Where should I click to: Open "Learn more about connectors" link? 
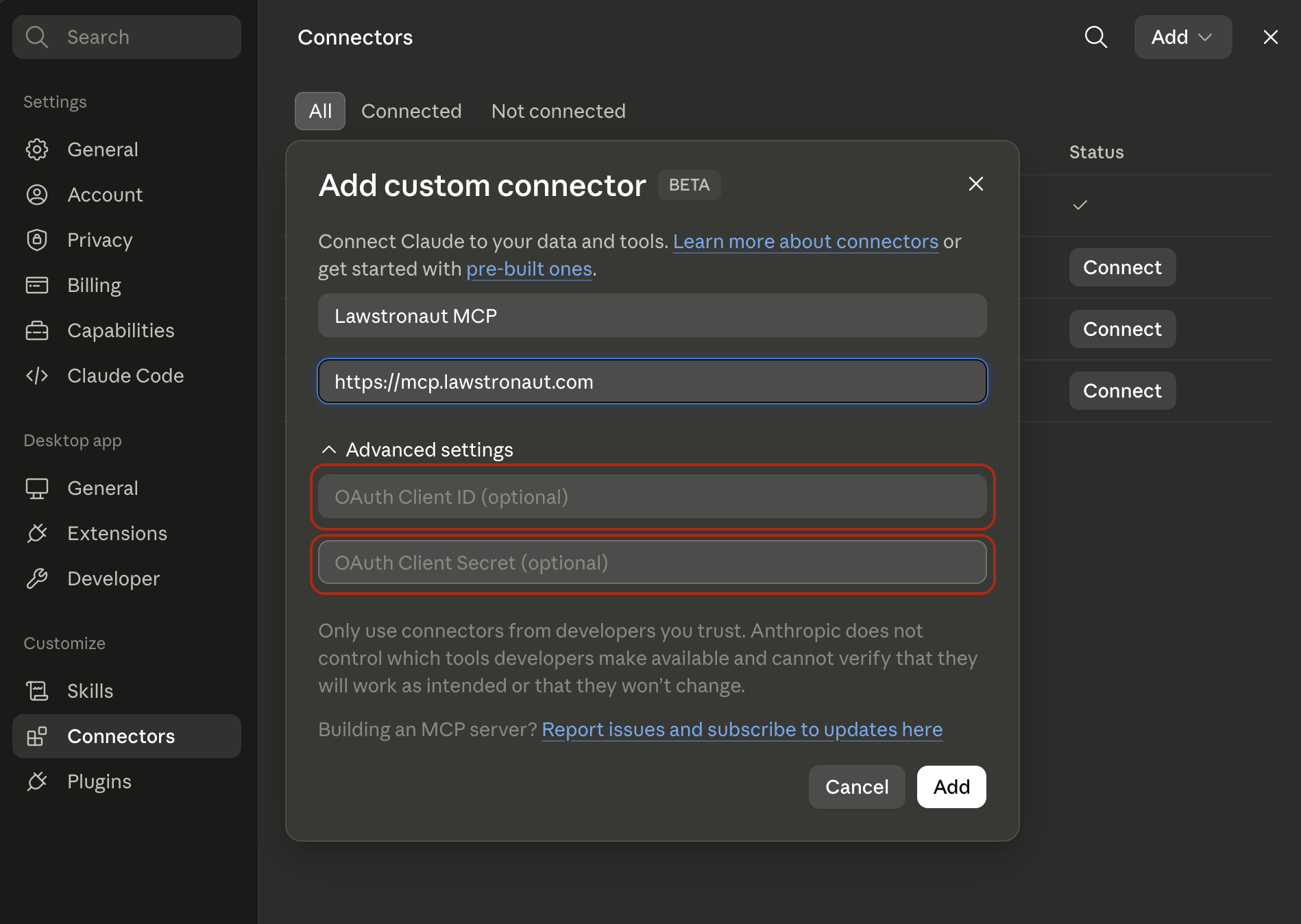click(805, 241)
